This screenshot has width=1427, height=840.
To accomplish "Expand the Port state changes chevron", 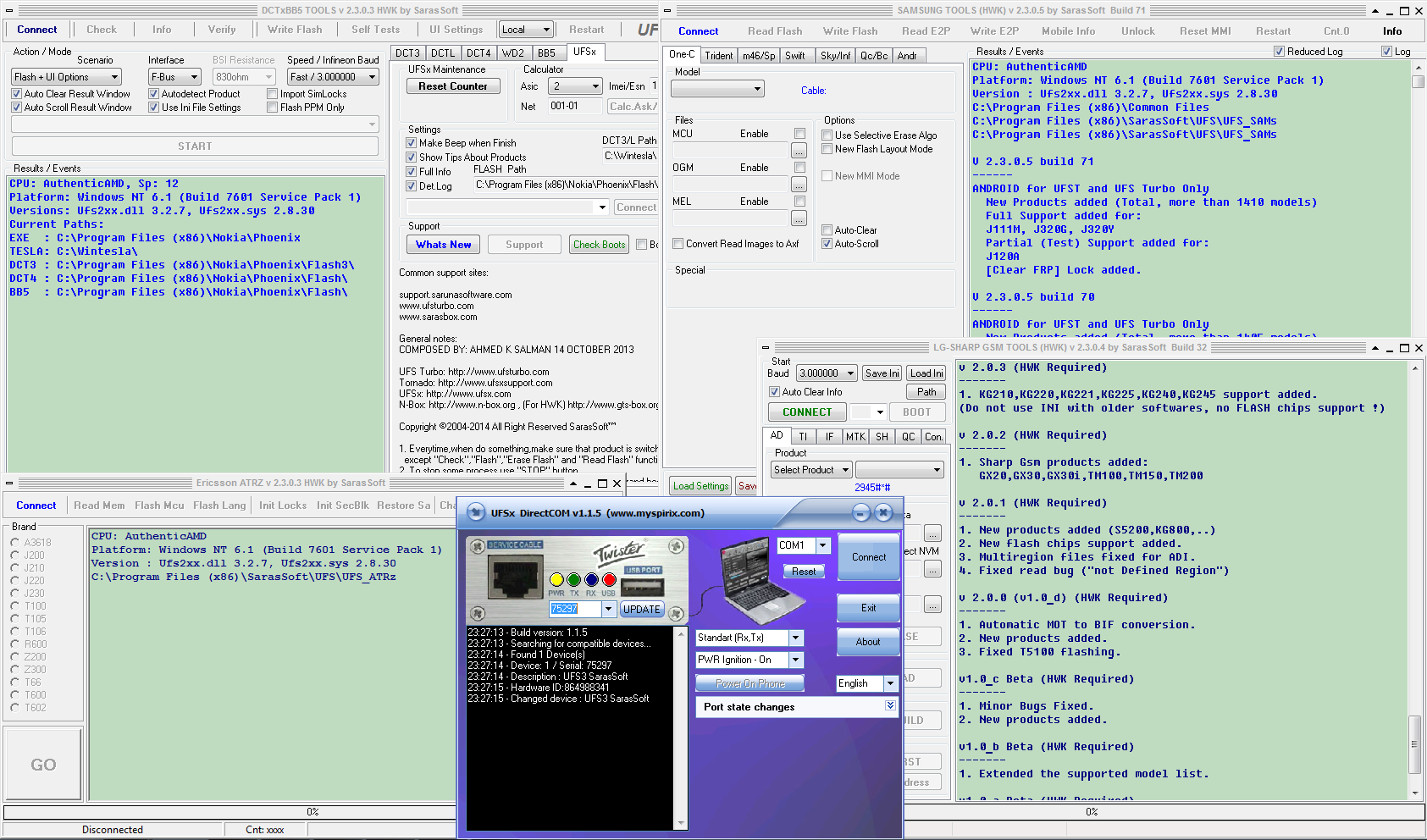I will (x=890, y=705).
